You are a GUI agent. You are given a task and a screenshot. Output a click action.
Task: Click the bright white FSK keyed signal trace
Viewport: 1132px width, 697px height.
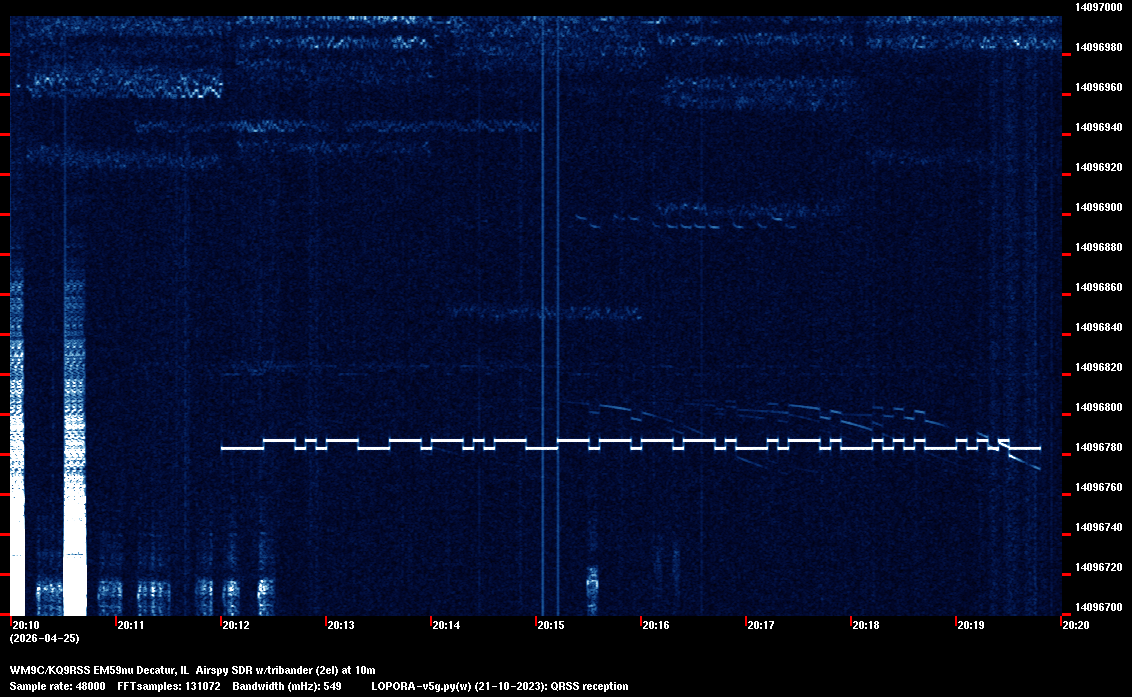pos(630,444)
